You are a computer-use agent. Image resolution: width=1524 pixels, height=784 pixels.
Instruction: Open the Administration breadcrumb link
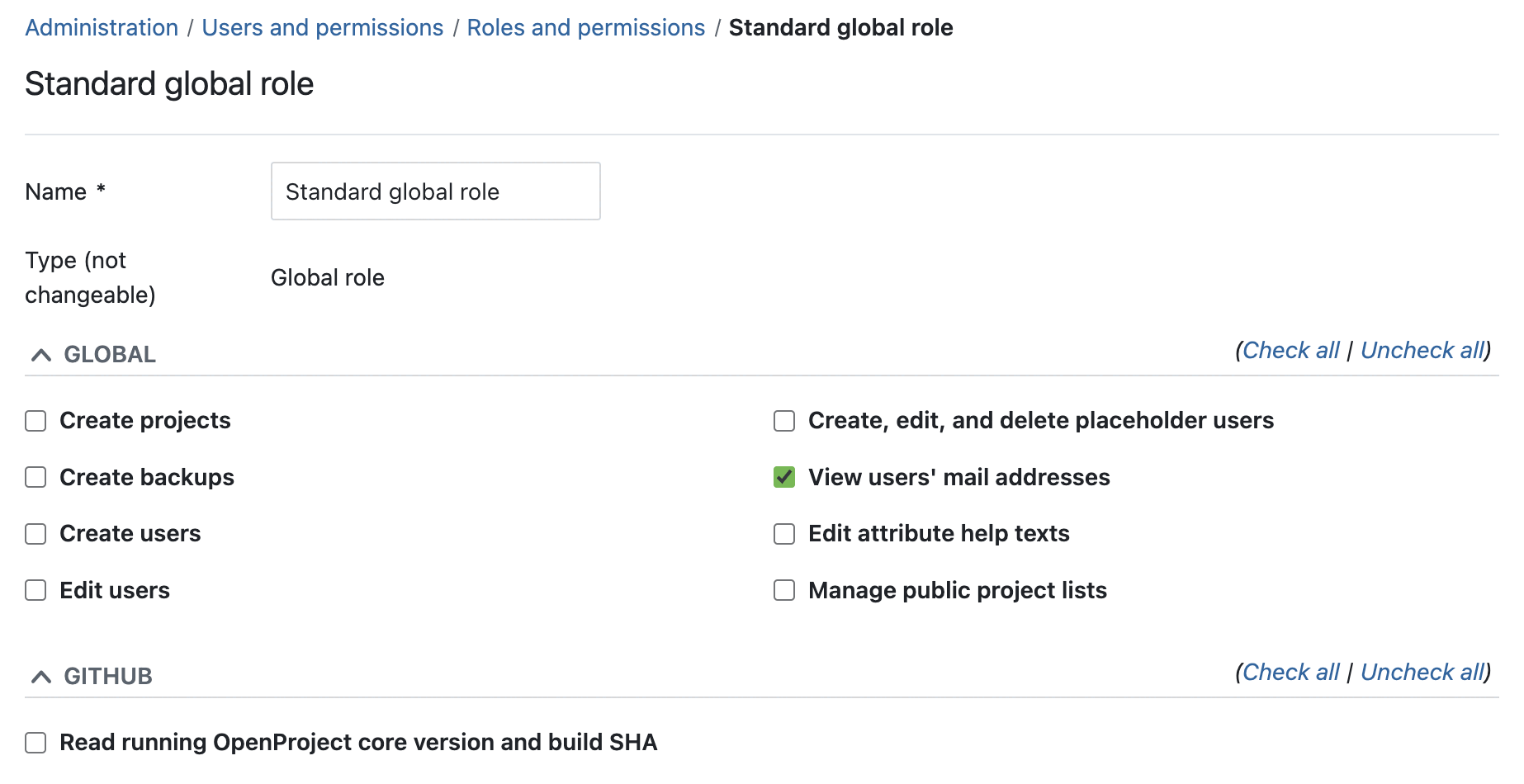(101, 27)
